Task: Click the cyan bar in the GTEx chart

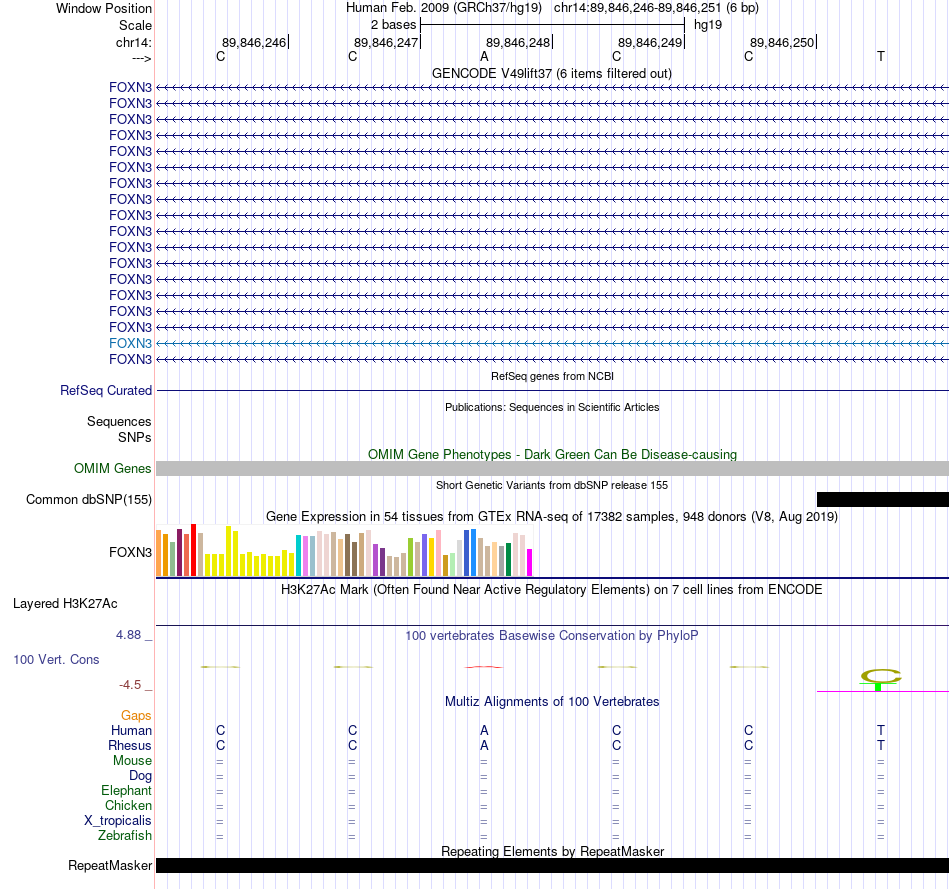Action: tap(298, 555)
